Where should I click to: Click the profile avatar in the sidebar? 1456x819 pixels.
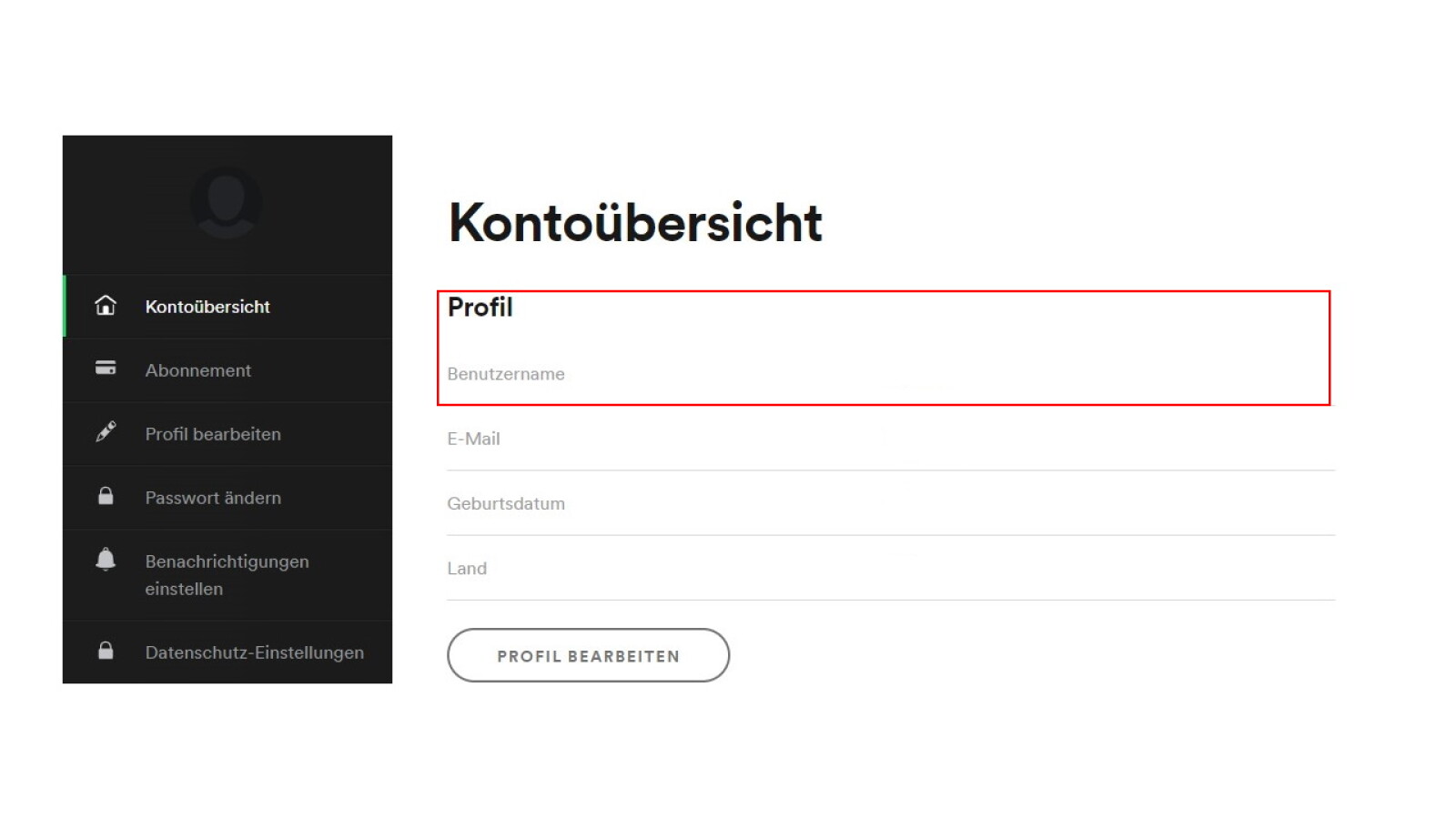[x=226, y=202]
